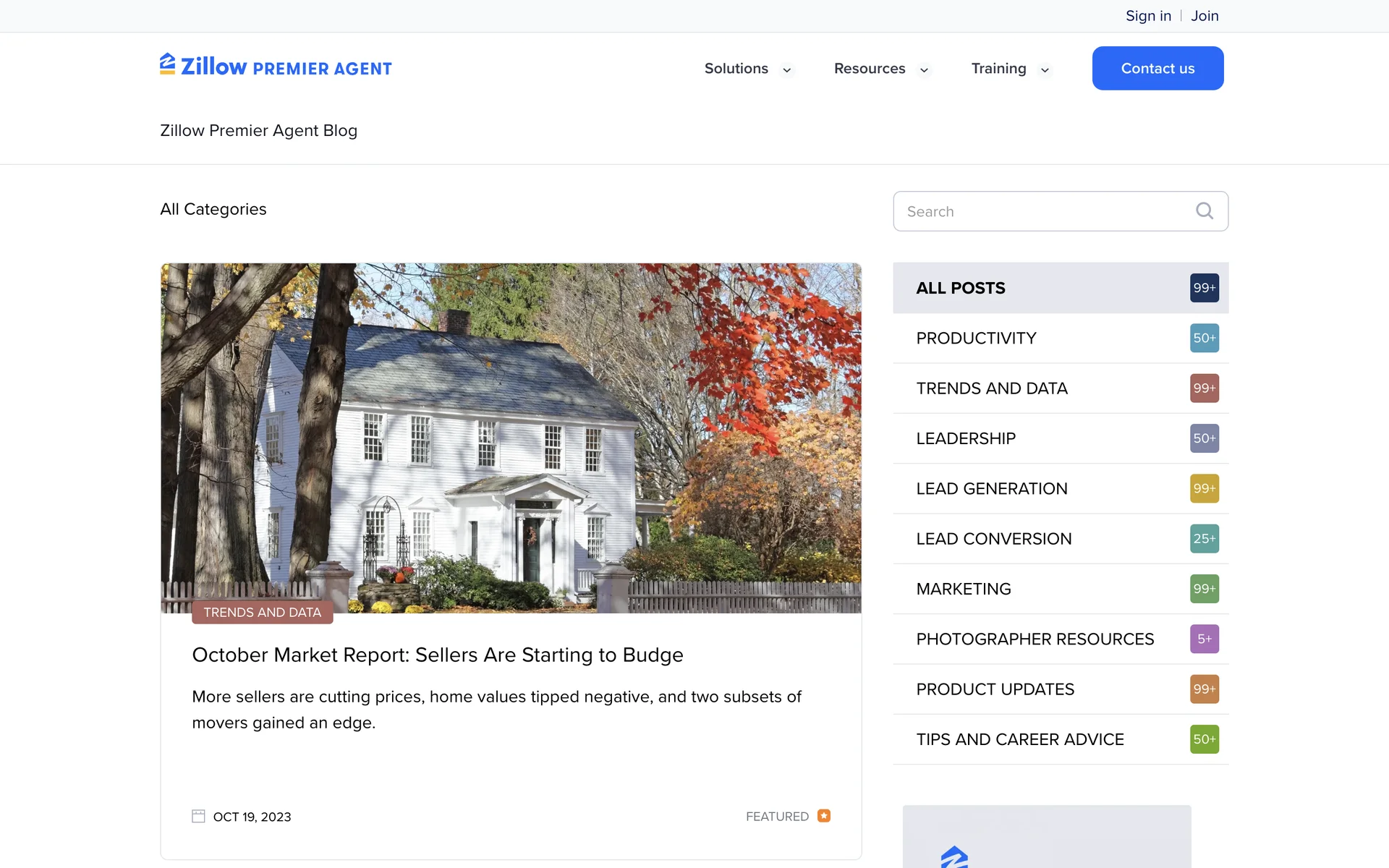Open Tips and Career Advice category
The image size is (1389, 868).
point(1019,739)
